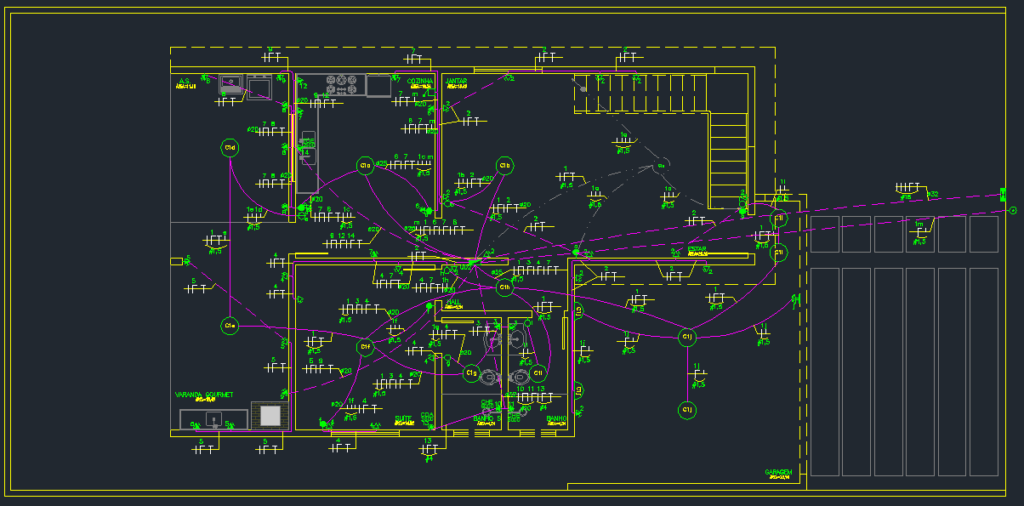The height and width of the screenshot is (506, 1024).
Task: Select the COZINHA room label
Action: tap(420, 81)
